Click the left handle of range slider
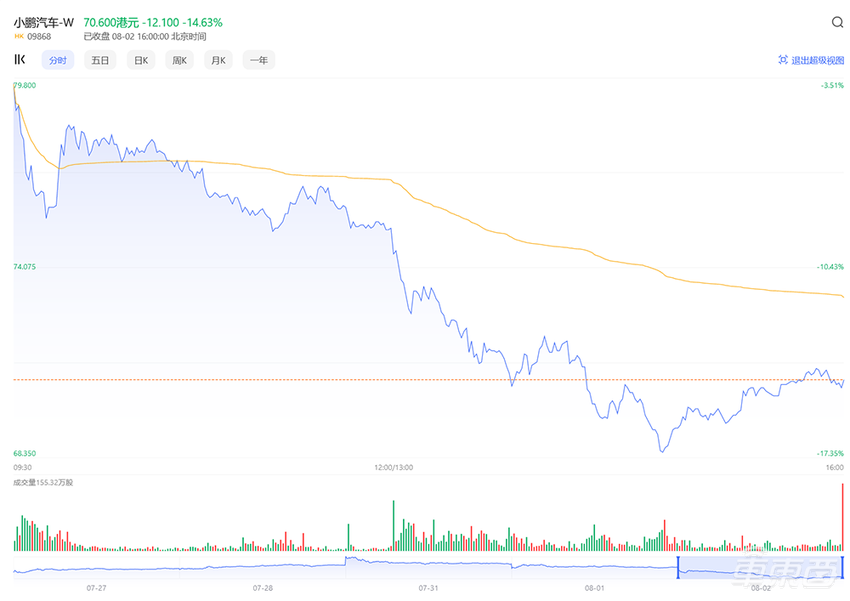This screenshot has height=601, width=850. 678,567
